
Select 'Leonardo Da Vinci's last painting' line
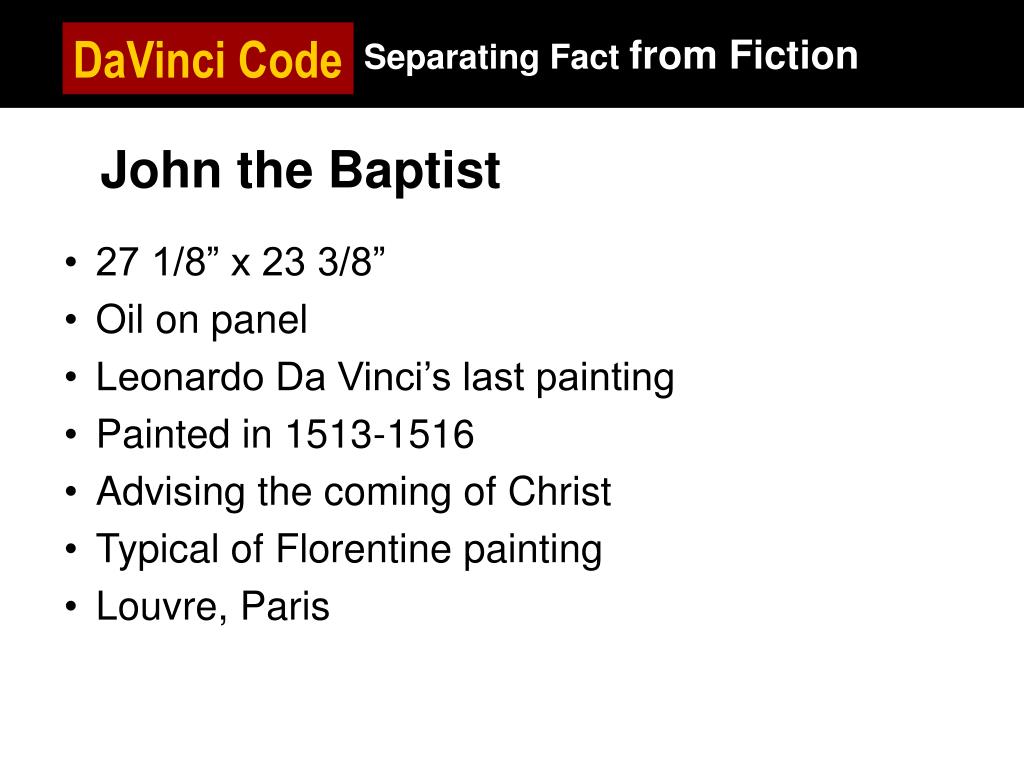coord(385,378)
